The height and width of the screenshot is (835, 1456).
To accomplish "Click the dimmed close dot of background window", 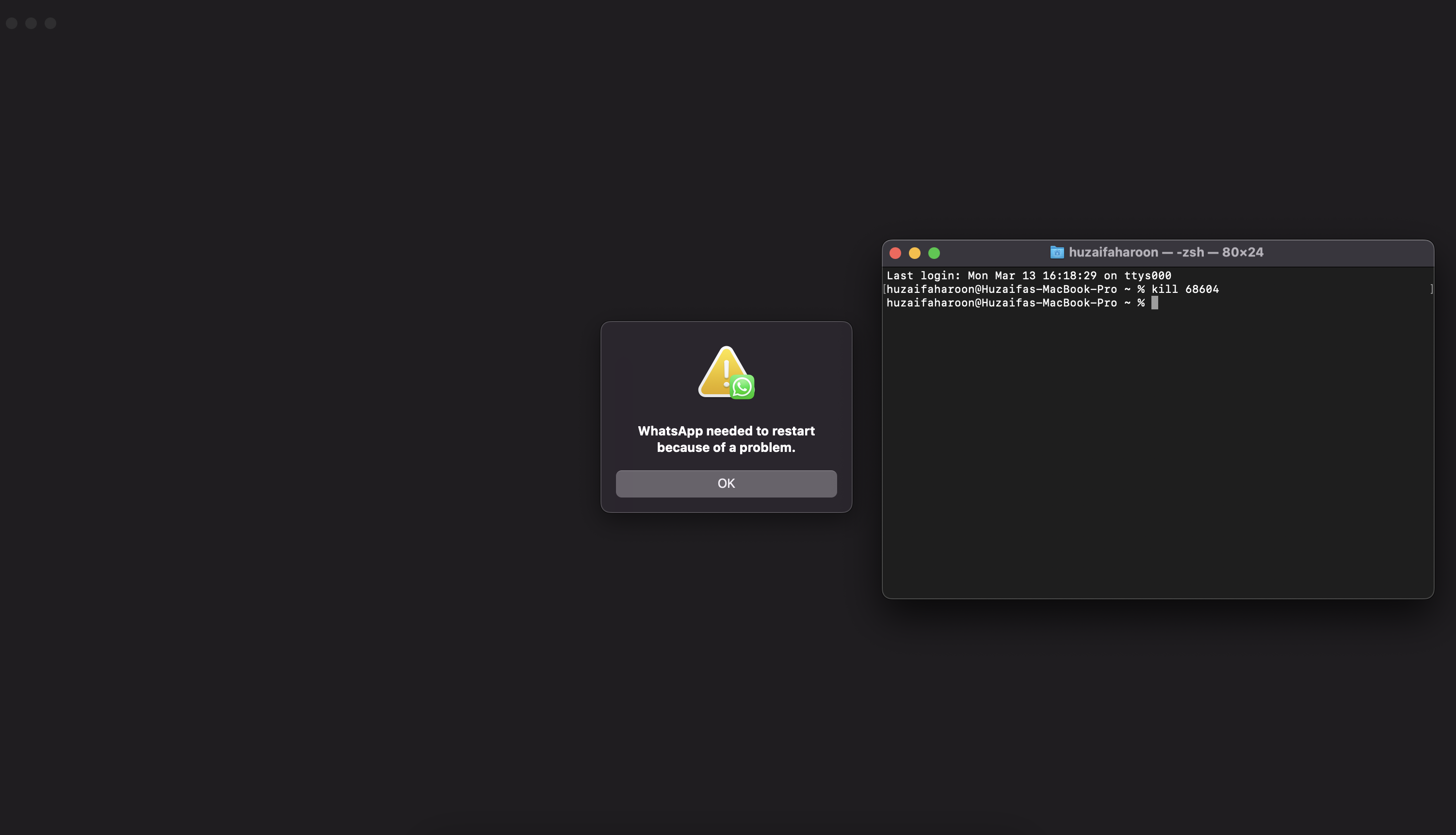I will tap(12, 23).
